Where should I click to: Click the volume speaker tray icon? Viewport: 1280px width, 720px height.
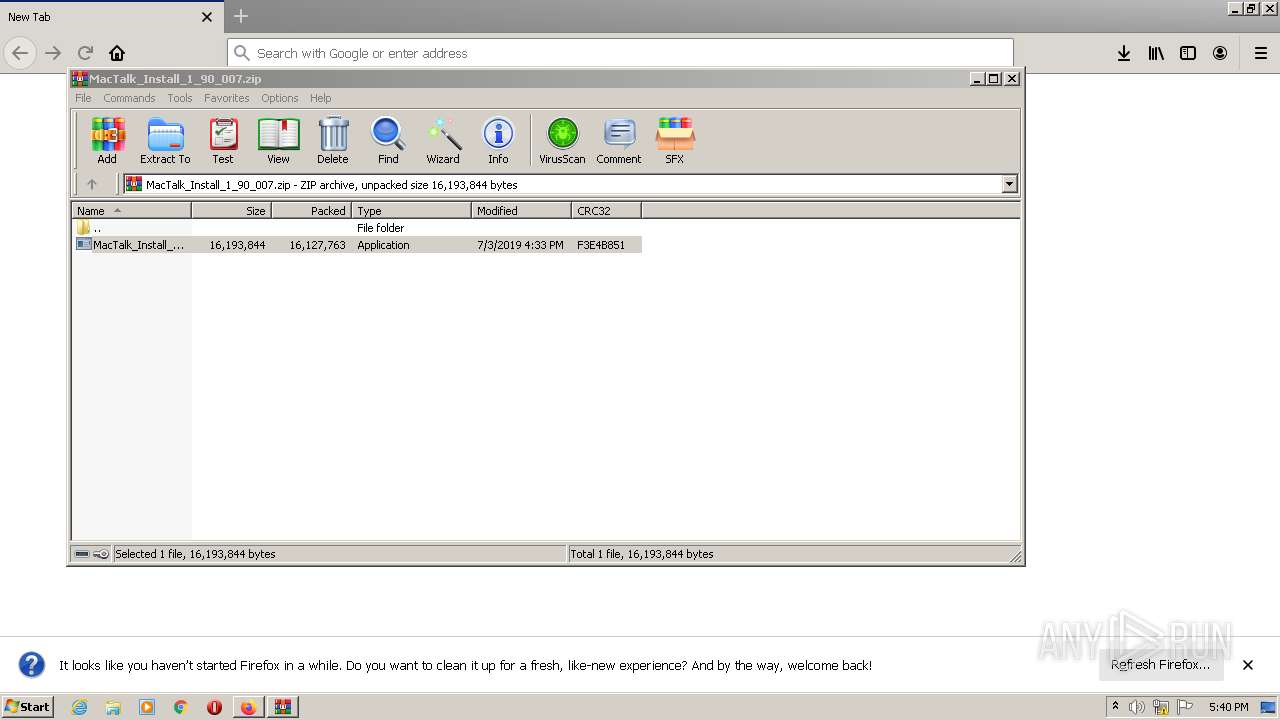tap(1137, 707)
